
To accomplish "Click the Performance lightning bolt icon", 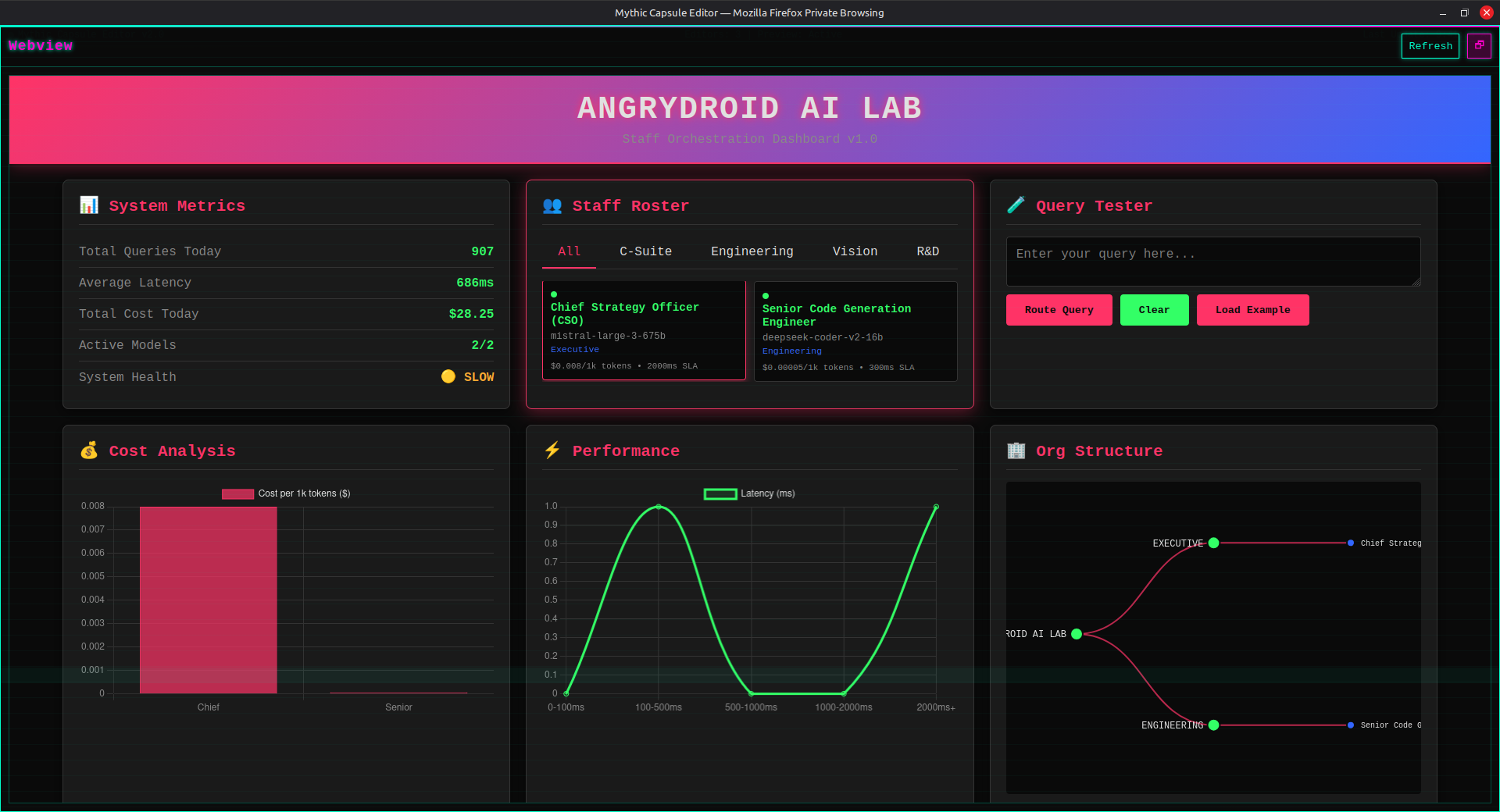I will click(552, 451).
